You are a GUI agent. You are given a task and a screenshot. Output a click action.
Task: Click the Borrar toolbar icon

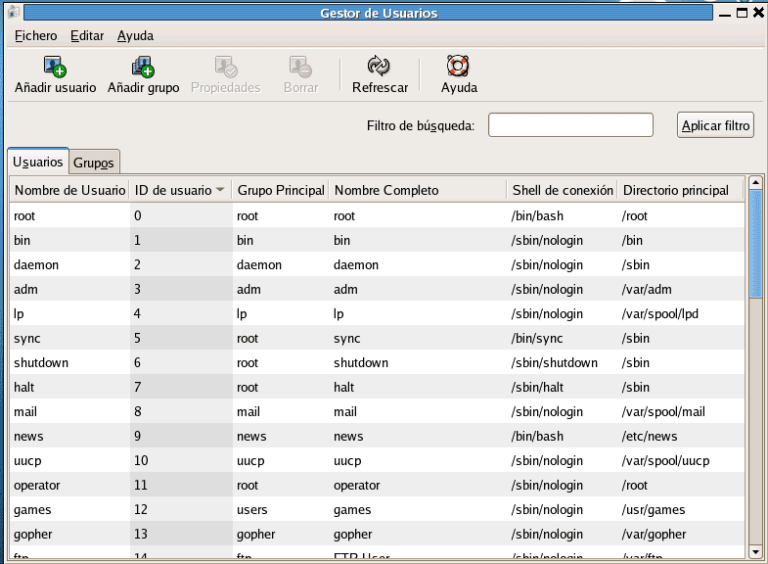pyautogui.click(x=300, y=67)
